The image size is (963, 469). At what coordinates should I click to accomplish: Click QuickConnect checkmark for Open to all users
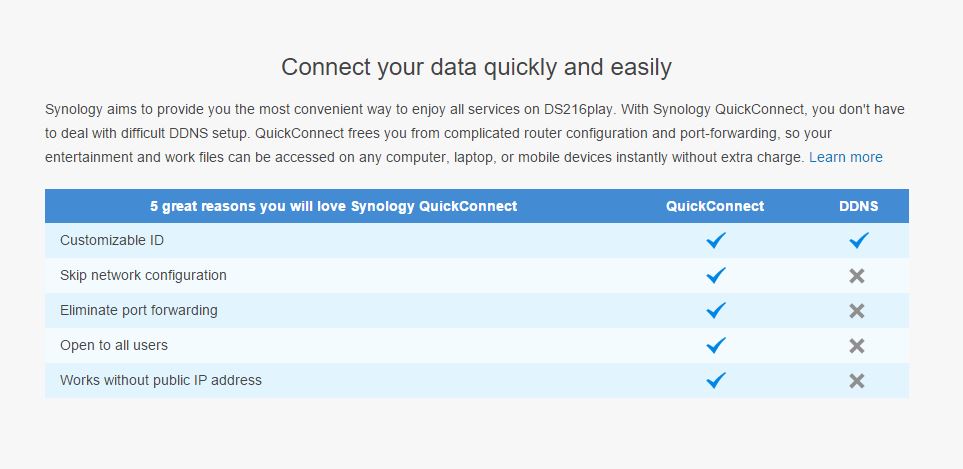pos(715,345)
